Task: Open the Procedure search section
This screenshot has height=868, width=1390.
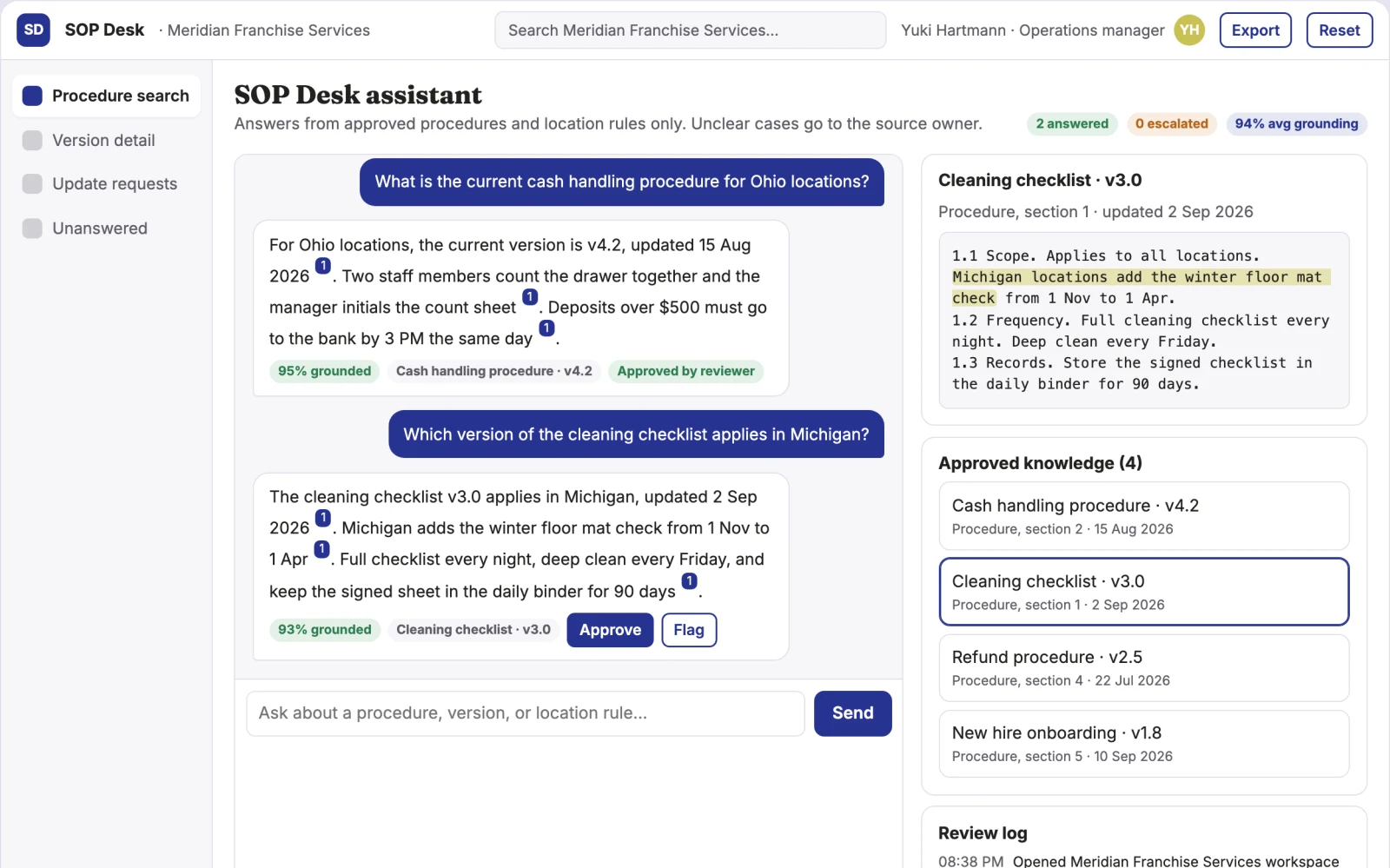Action: point(106,96)
